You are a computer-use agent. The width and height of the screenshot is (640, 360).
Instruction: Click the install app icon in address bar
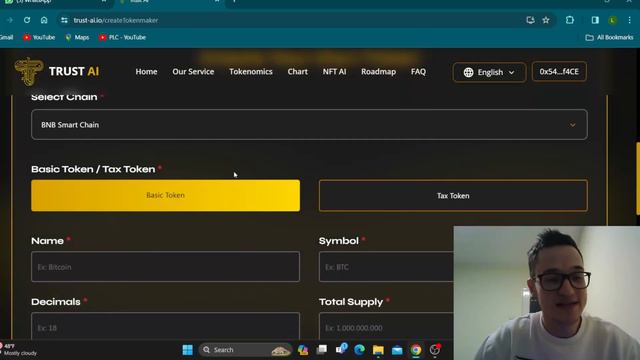(530, 20)
